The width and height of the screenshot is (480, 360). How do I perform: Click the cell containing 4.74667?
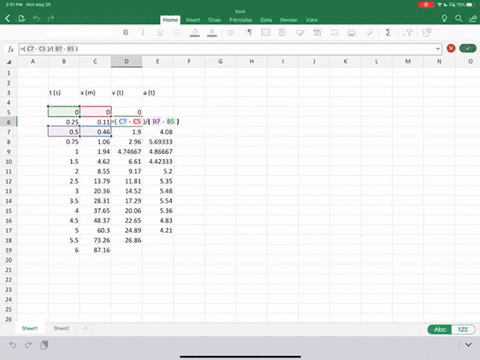click(x=127, y=152)
